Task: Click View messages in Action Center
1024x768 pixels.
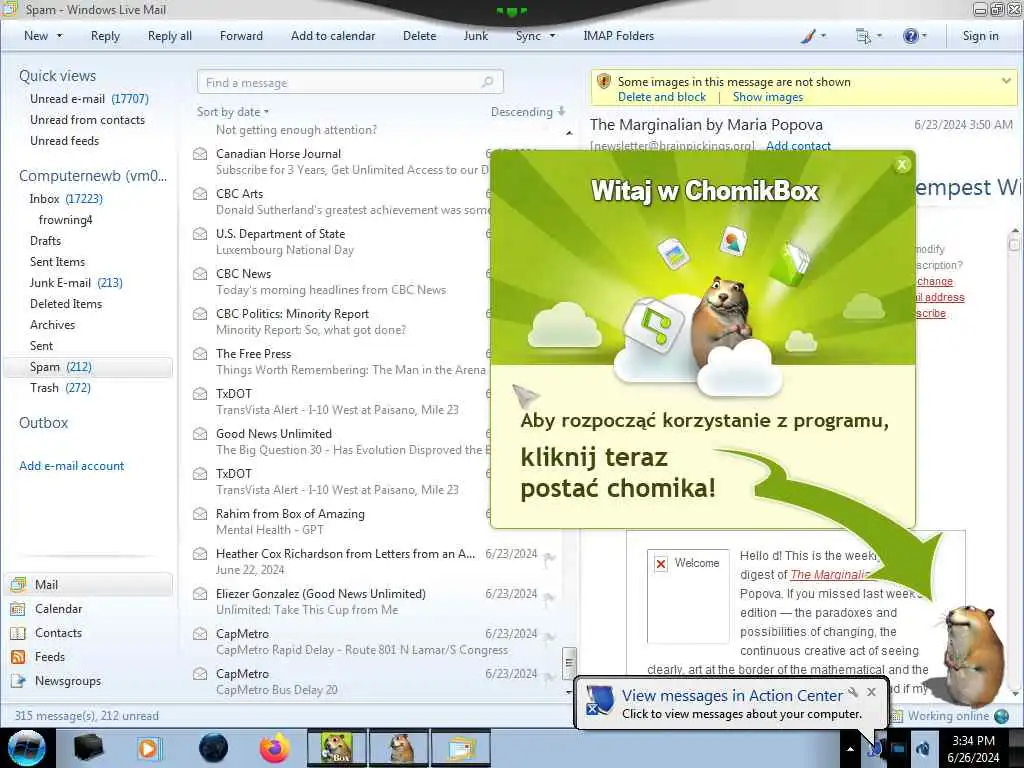Action: (x=732, y=696)
